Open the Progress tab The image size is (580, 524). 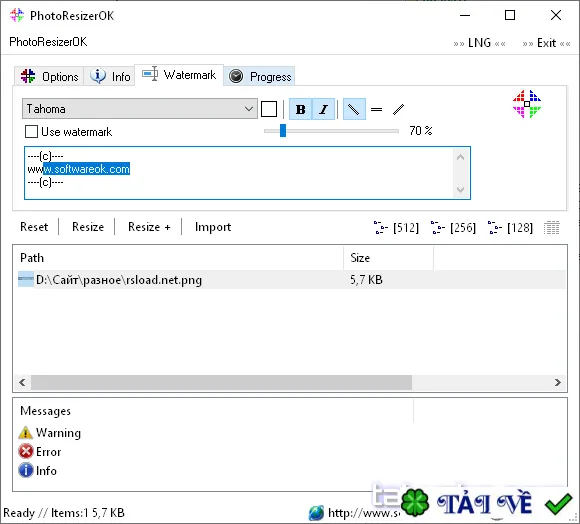(259, 77)
